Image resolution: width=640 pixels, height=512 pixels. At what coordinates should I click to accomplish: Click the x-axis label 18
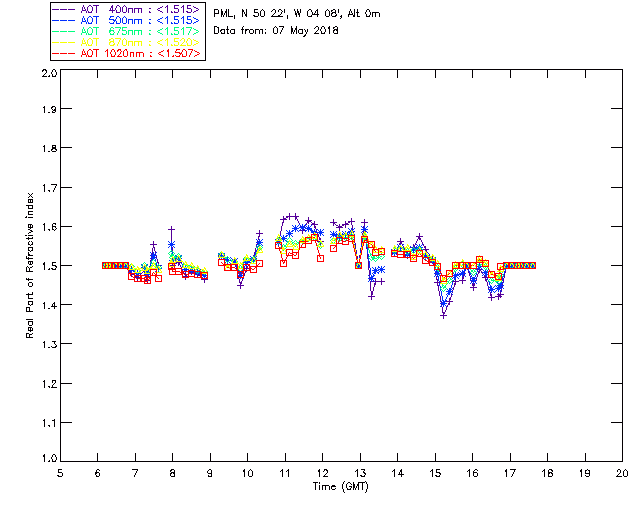point(547,473)
